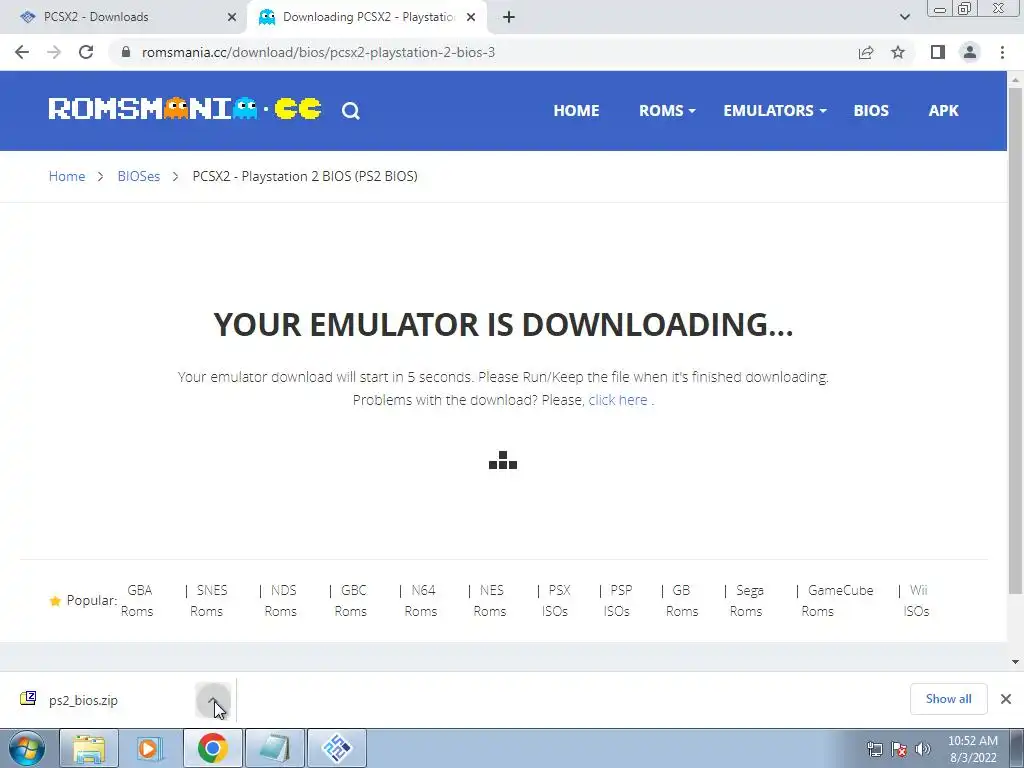Open N64 Roms popular link
The height and width of the screenshot is (768, 1024).
[421, 601]
